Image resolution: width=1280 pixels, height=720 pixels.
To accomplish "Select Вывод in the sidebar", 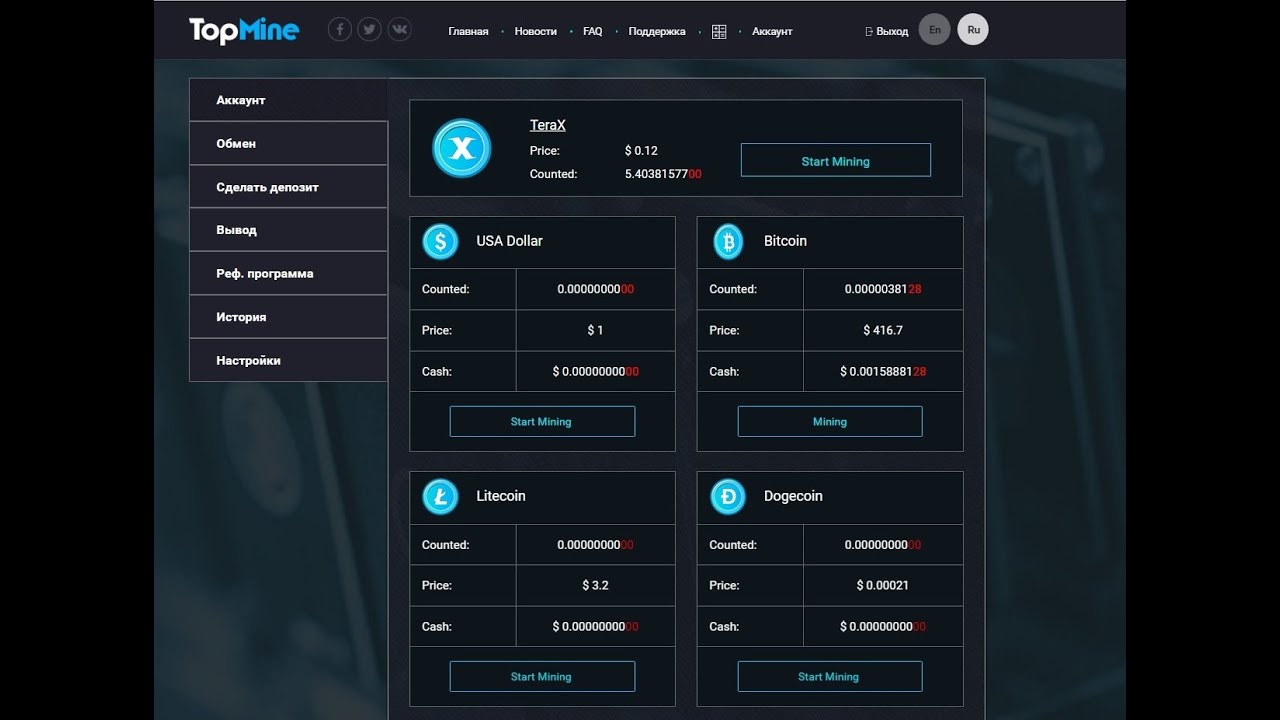I will pyautogui.click(x=288, y=230).
